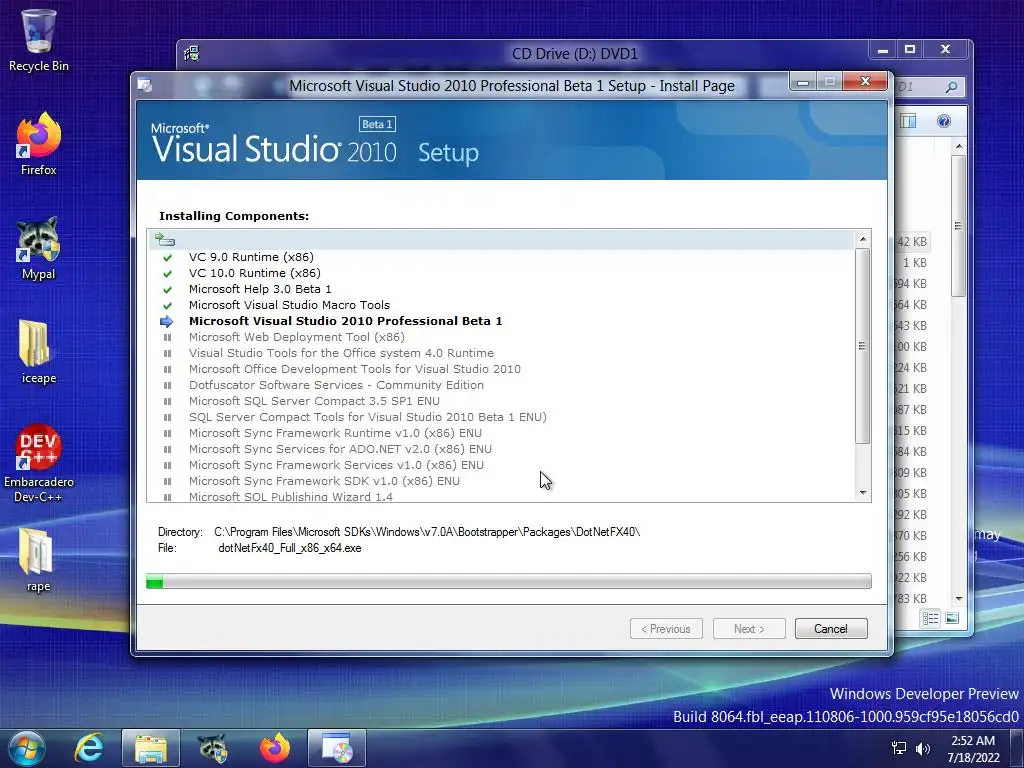Open the iceape folder on desktop
Image resolution: width=1024 pixels, height=768 pixels.
pyautogui.click(x=39, y=352)
